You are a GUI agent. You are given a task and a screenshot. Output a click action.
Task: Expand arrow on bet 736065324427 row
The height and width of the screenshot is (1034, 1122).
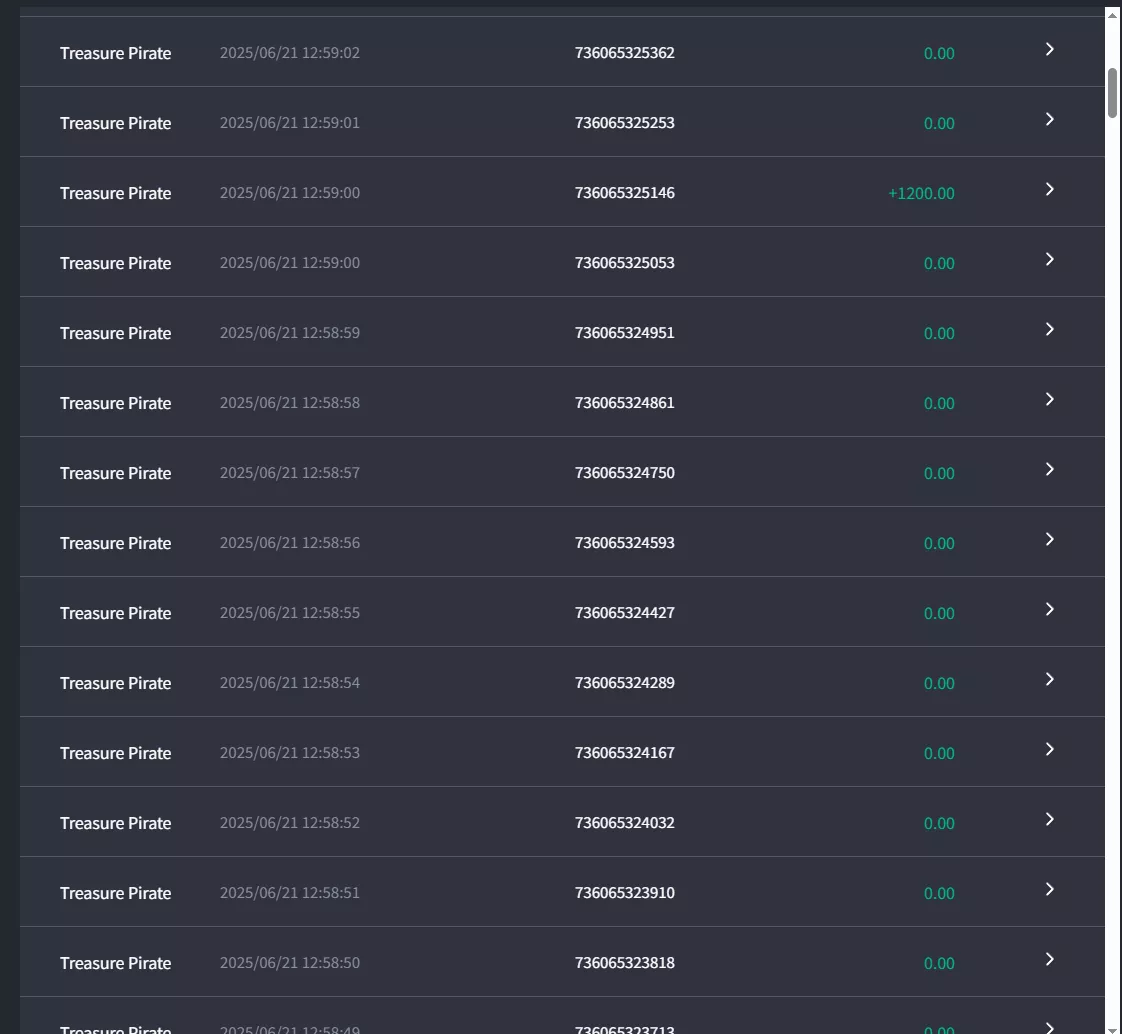click(x=1050, y=610)
